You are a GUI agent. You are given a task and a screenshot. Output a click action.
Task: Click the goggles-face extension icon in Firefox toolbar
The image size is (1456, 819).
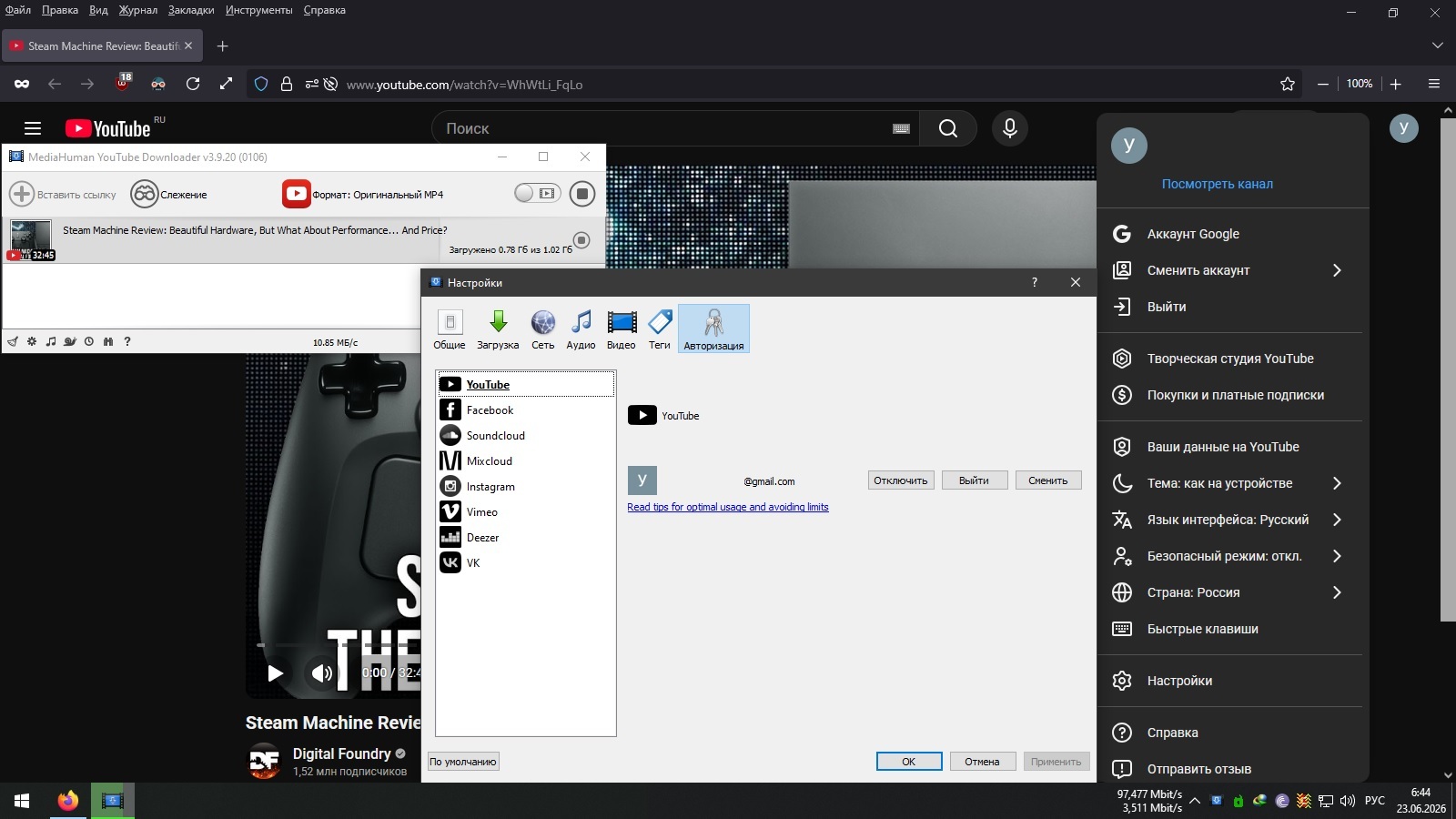point(158,84)
